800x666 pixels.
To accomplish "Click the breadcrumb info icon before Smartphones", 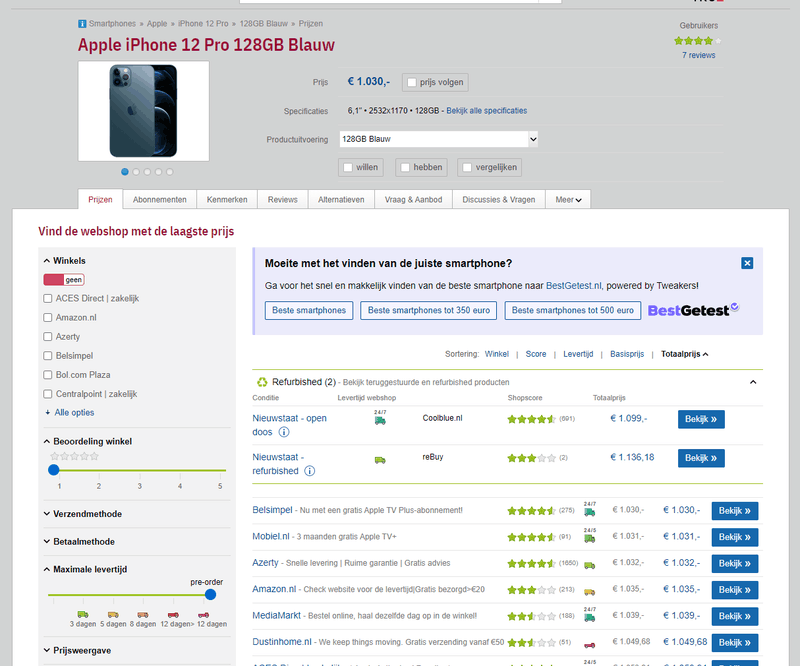I will (x=82, y=24).
